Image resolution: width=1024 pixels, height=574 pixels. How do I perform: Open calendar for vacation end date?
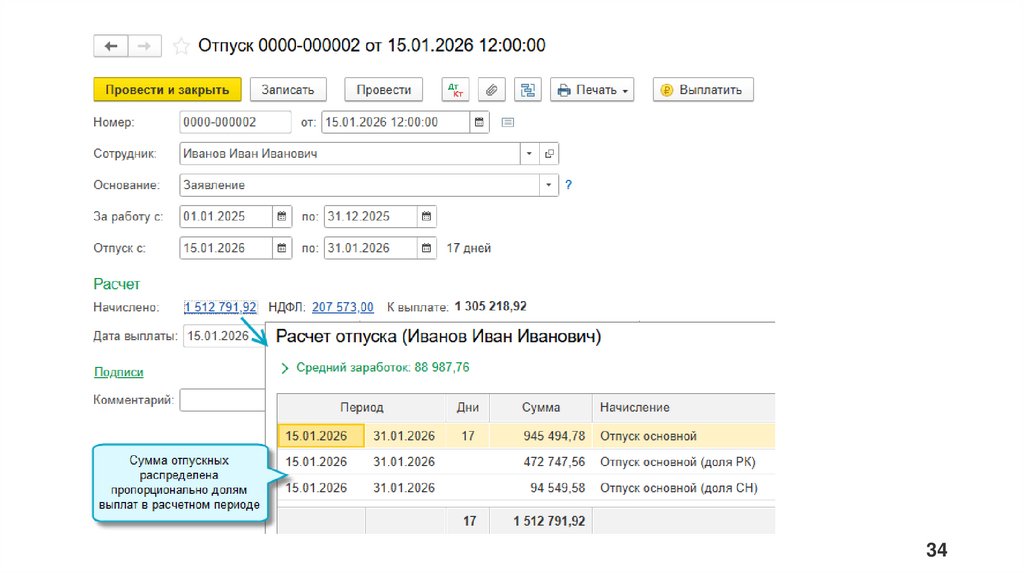click(426, 248)
